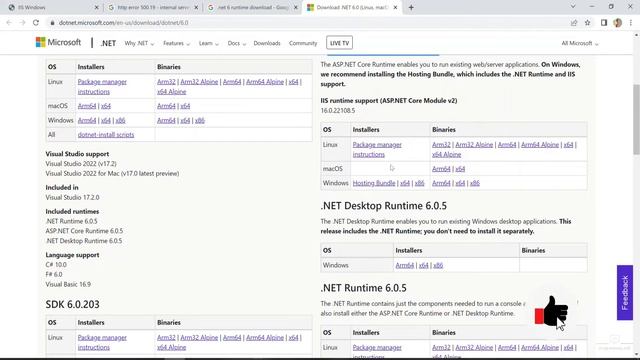
Task: Open Package manager instructions for ASP.NET Core Linux
Action: click(x=377, y=149)
